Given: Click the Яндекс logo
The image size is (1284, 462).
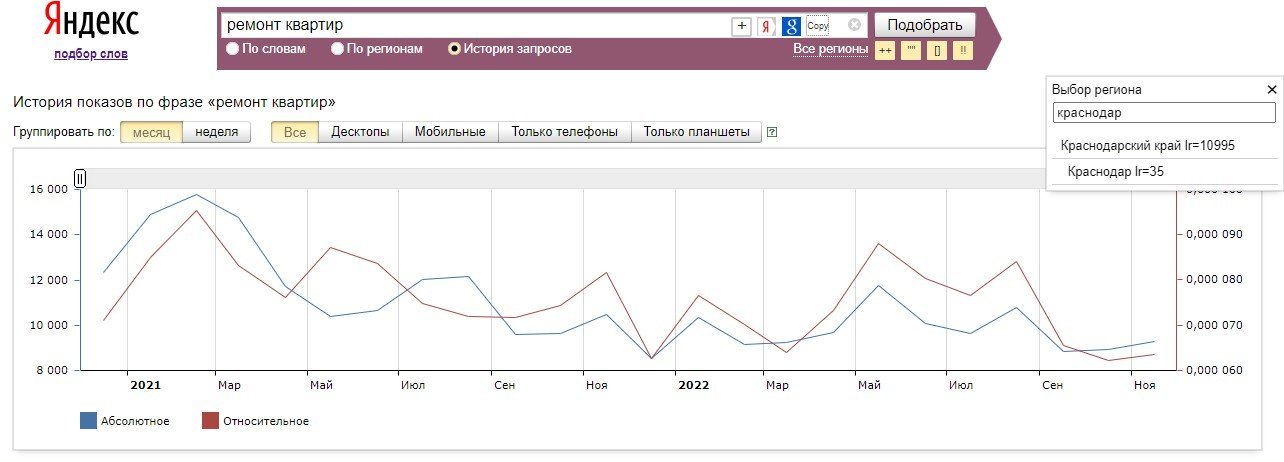Looking at the screenshot, I should click(91, 21).
